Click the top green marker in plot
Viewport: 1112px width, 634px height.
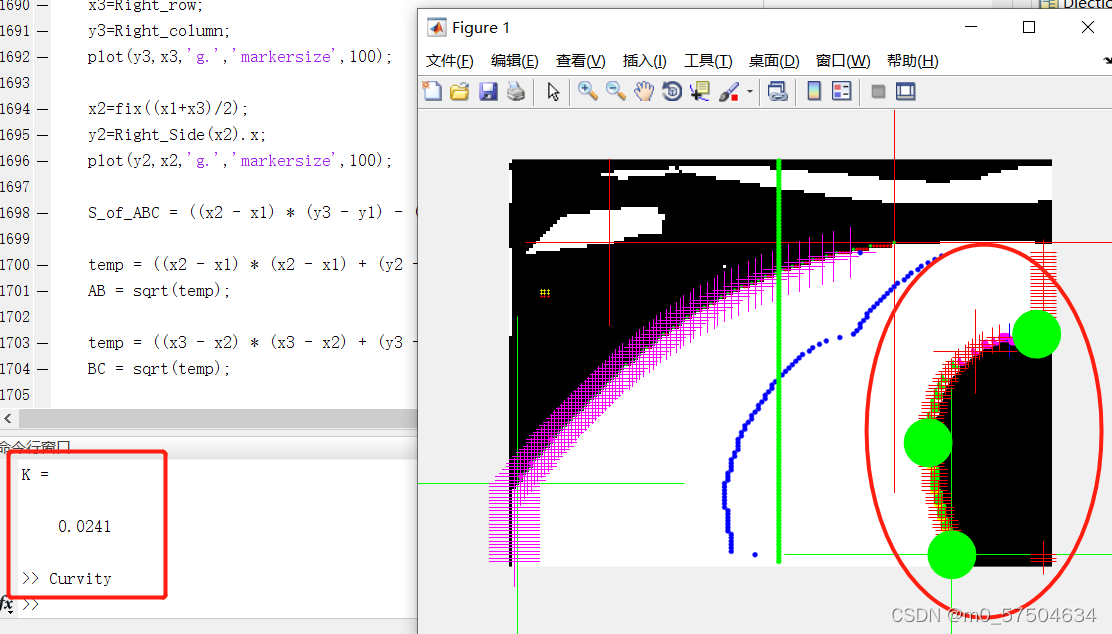coord(1037,334)
